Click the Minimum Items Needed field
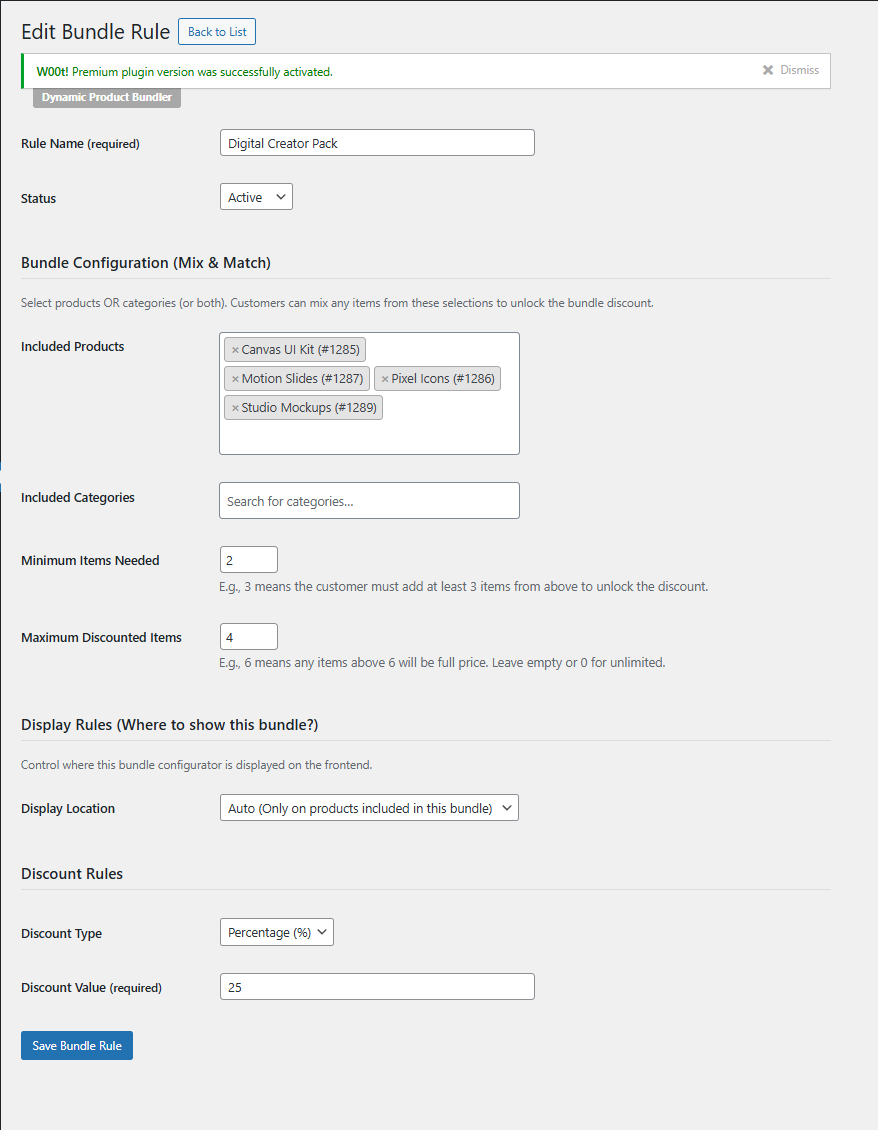This screenshot has width=878, height=1130. pyautogui.click(x=249, y=560)
